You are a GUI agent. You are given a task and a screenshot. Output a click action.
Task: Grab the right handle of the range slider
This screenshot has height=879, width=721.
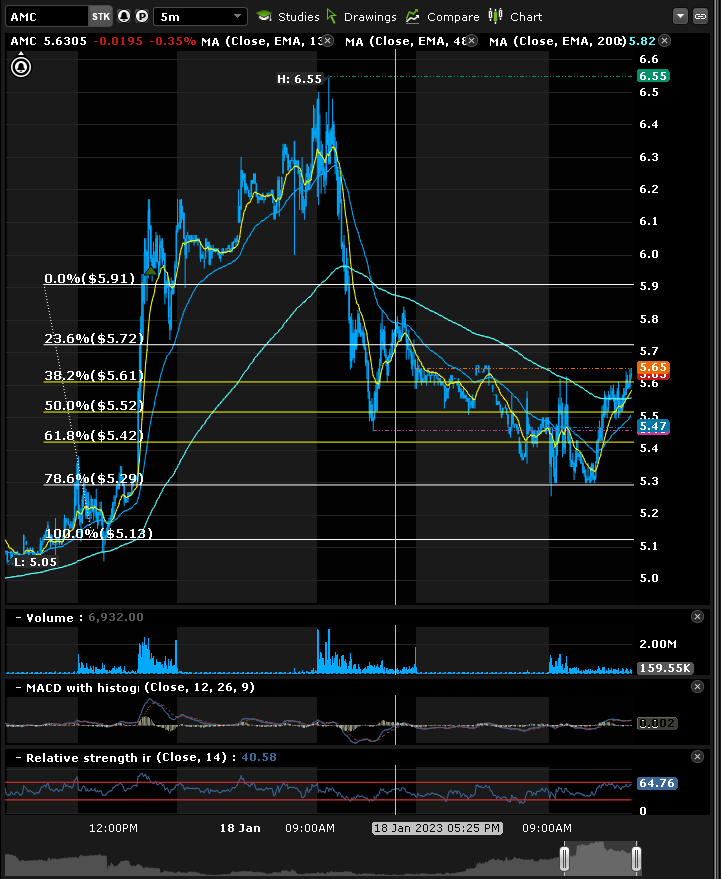coord(636,858)
